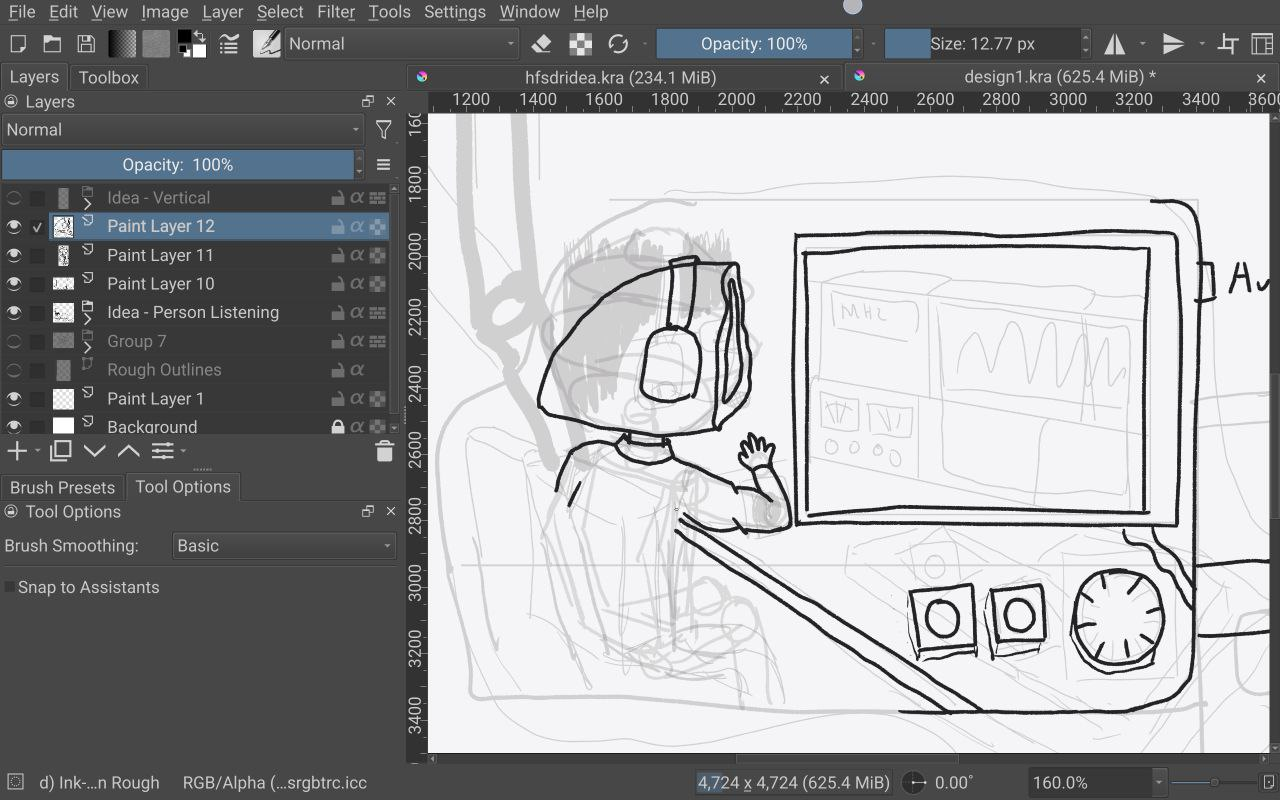Enable horizontal mirror tool
This screenshot has height=800, width=1280.
pyautogui.click(x=1115, y=44)
